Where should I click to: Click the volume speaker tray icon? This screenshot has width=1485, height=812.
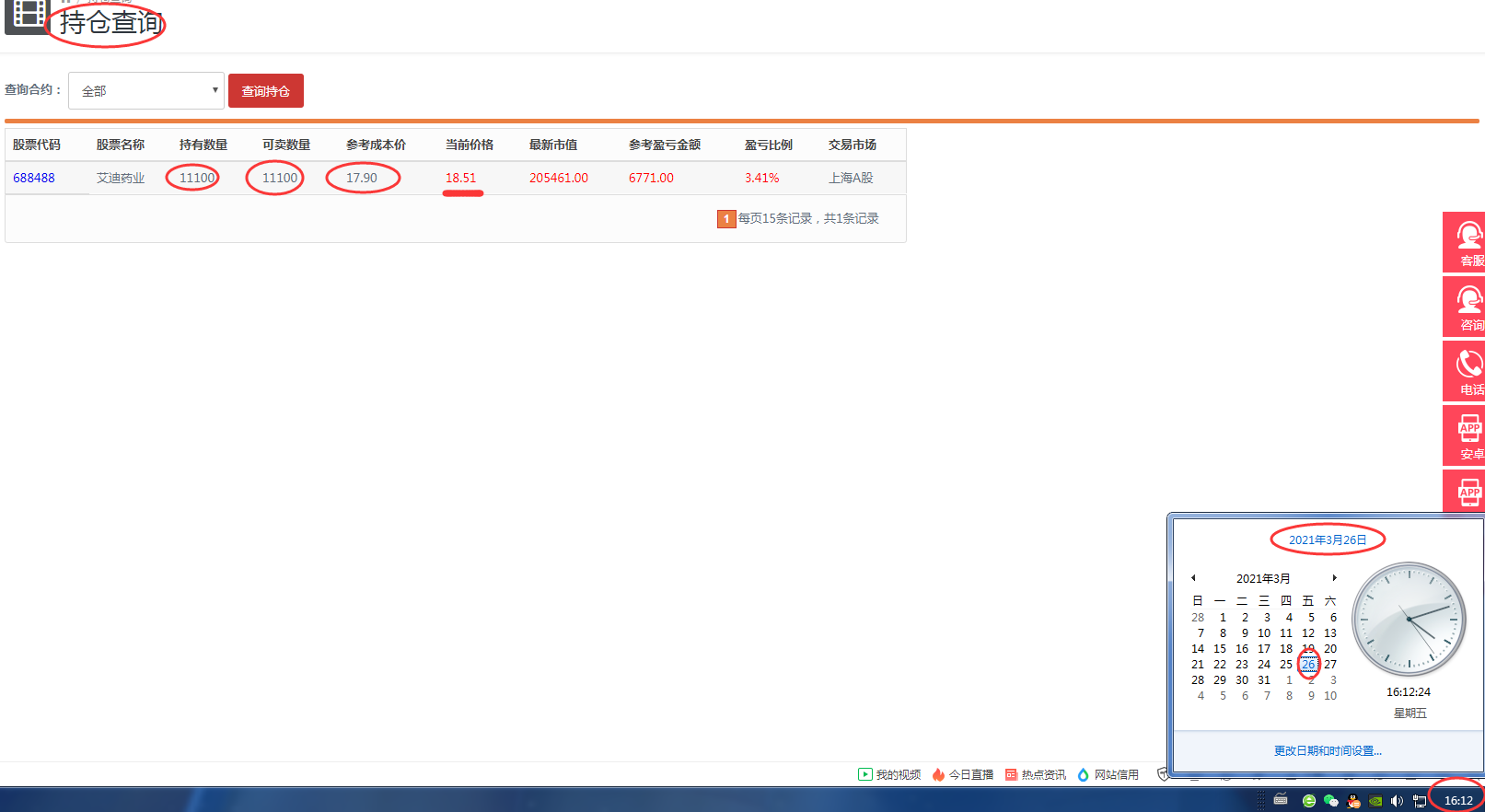click(x=1397, y=801)
